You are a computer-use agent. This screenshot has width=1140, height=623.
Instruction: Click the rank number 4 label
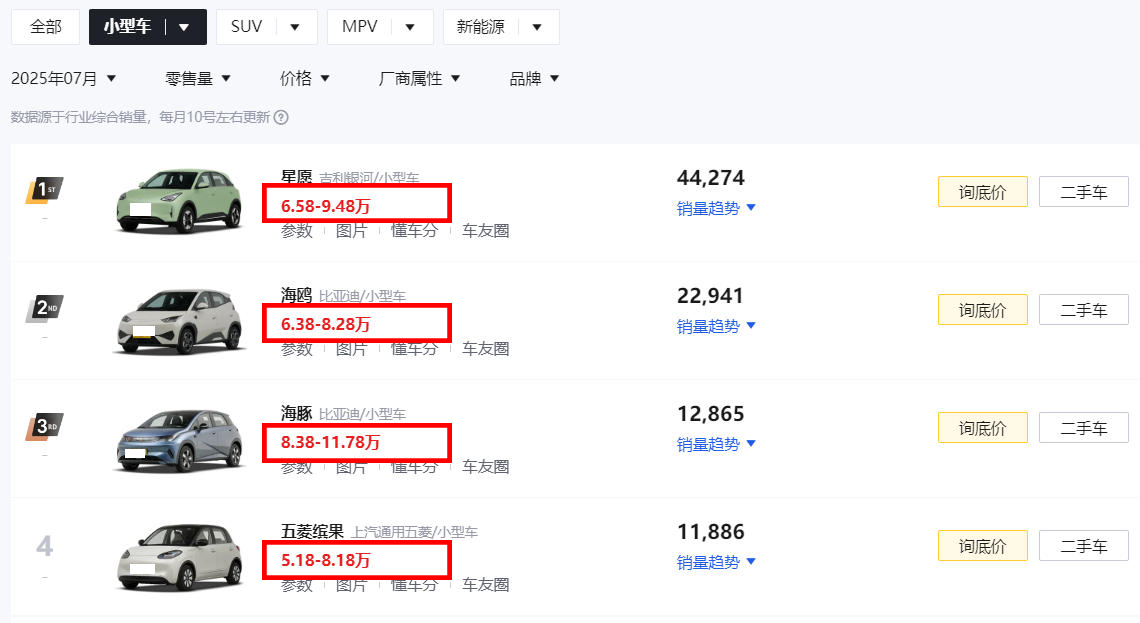point(44,545)
